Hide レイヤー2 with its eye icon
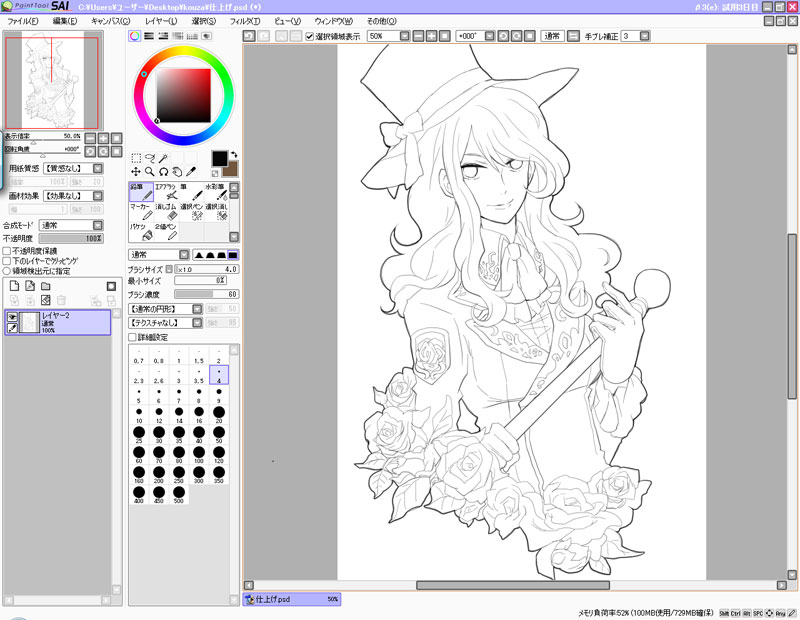800x620 pixels. (12, 317)
